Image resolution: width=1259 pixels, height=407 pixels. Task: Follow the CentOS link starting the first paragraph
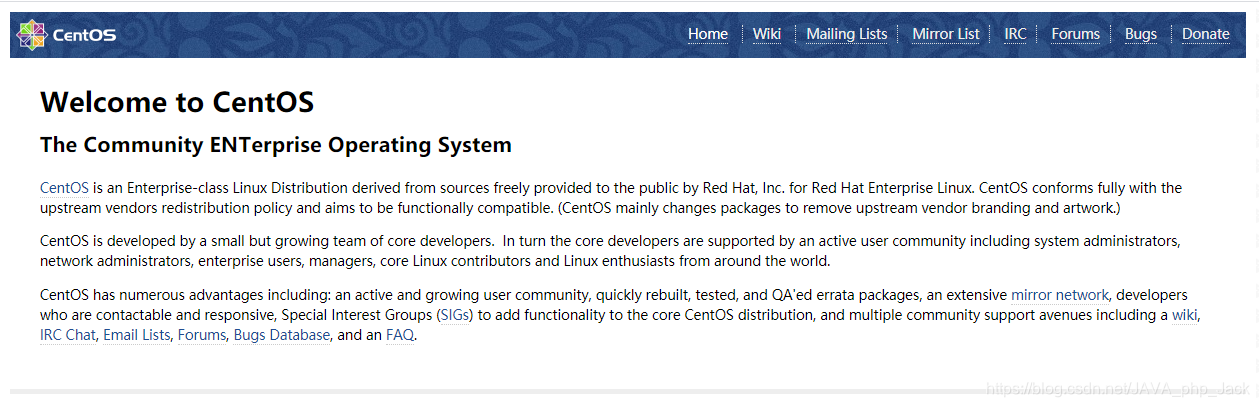pyautogui.click(x=65, y=187)
